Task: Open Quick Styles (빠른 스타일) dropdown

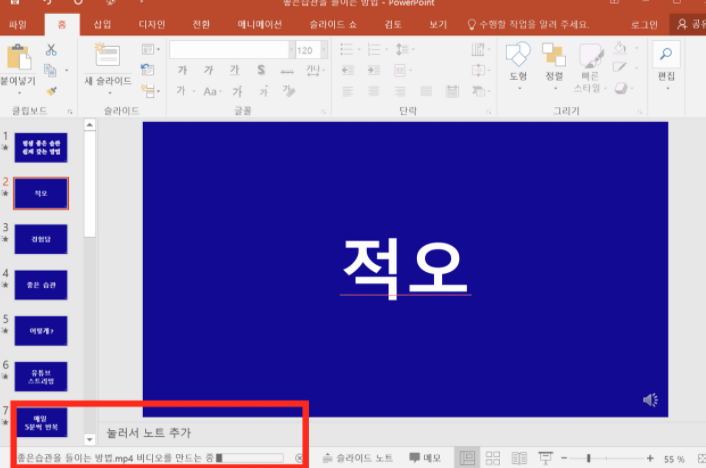Action: (590, 68)
